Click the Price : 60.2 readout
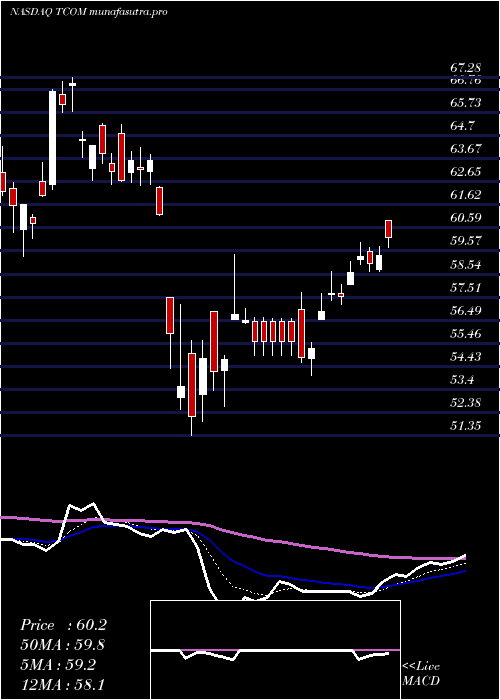The image size is (500, 700). 63,625
